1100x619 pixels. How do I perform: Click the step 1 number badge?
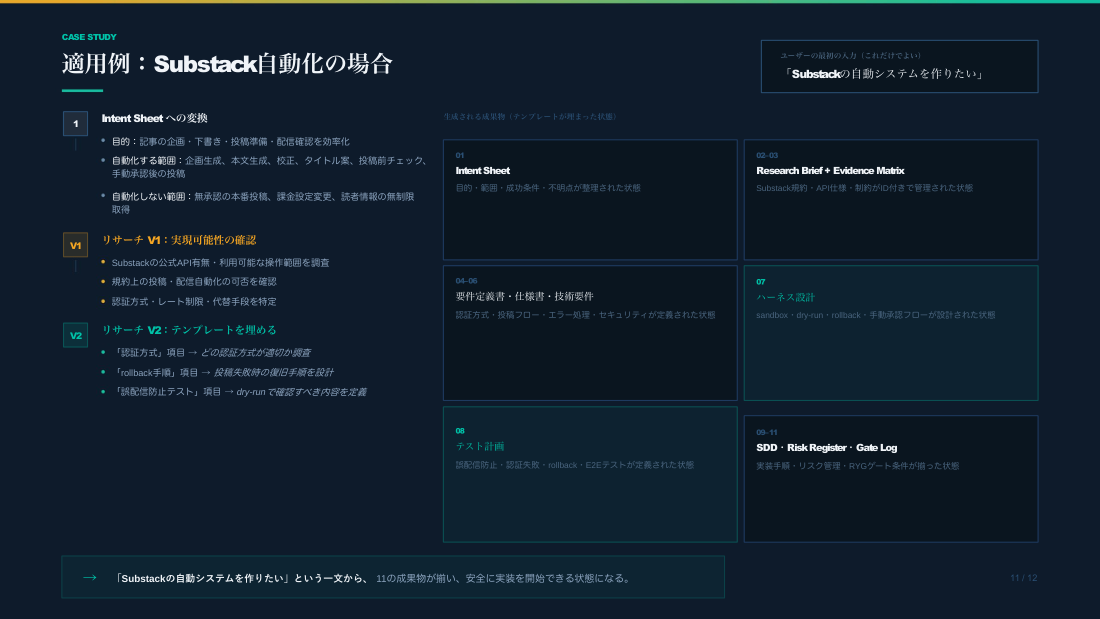(75, 124)
